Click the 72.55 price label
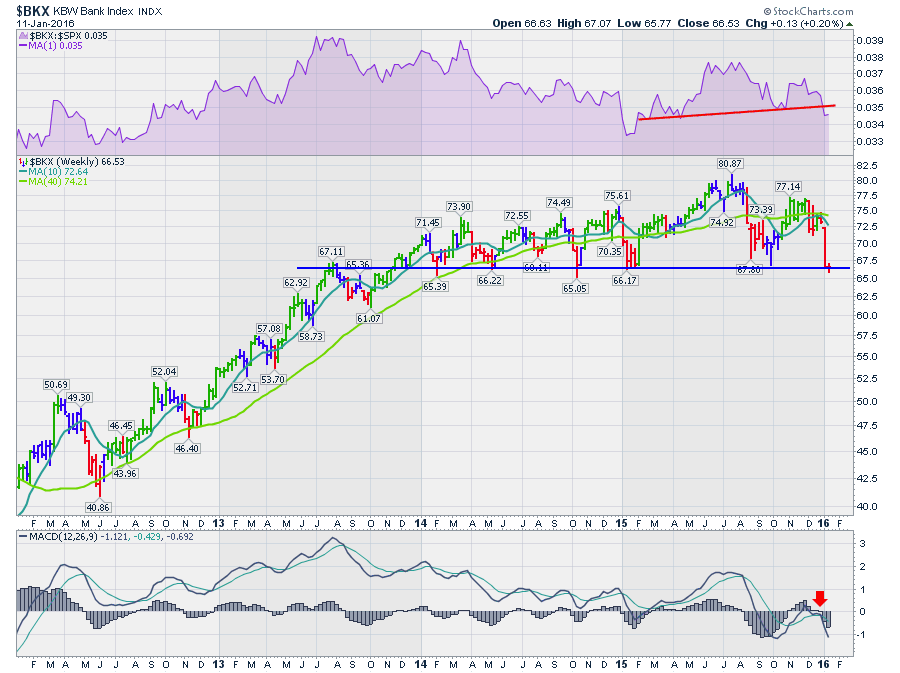The width and height of the screenshot is (900, 673). (517, 216)
